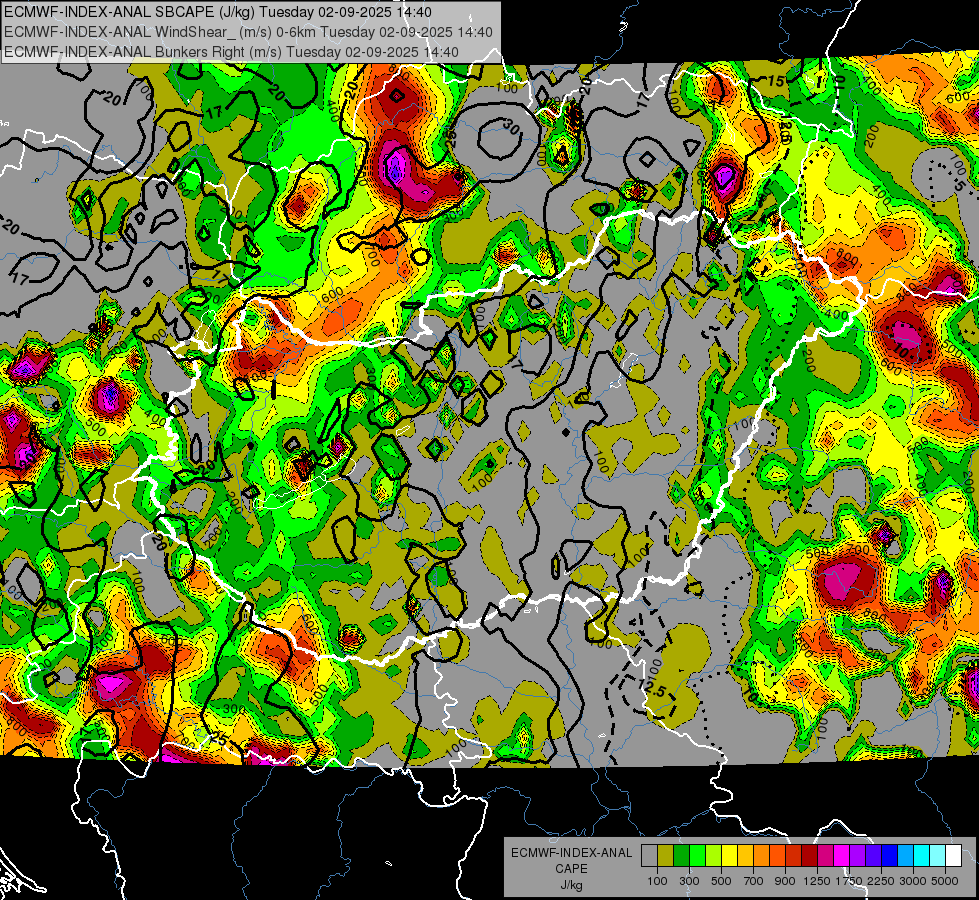Click the SBCAPE (J/kg) title line
Screen dimensions: 979x900
point(218,12)
